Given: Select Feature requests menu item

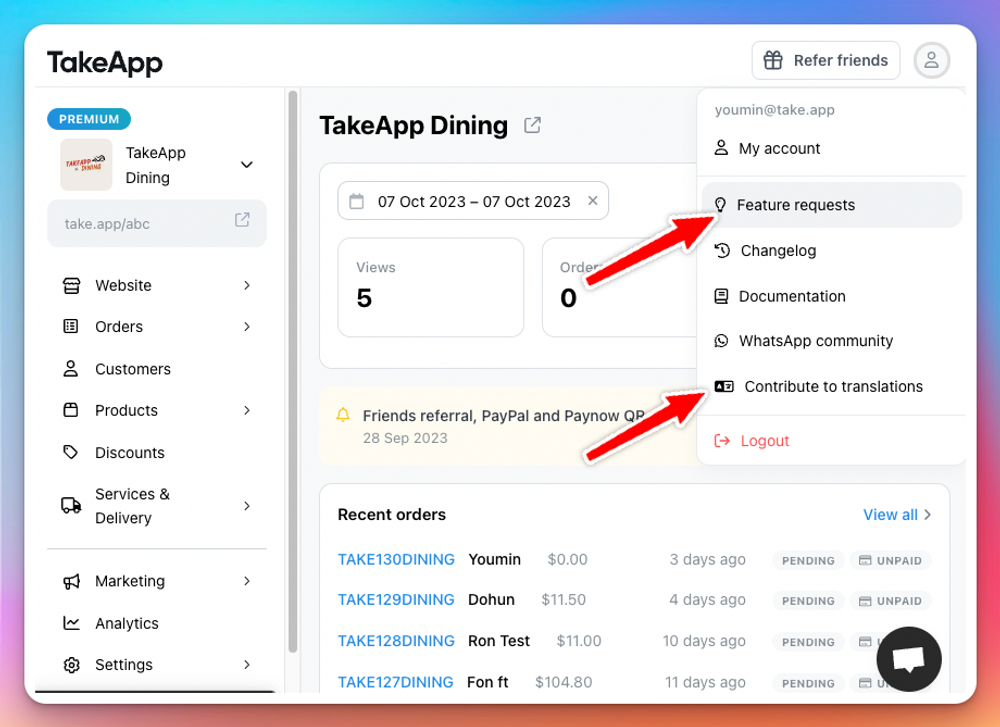Looking at the screenshot, I should (831, 205).
